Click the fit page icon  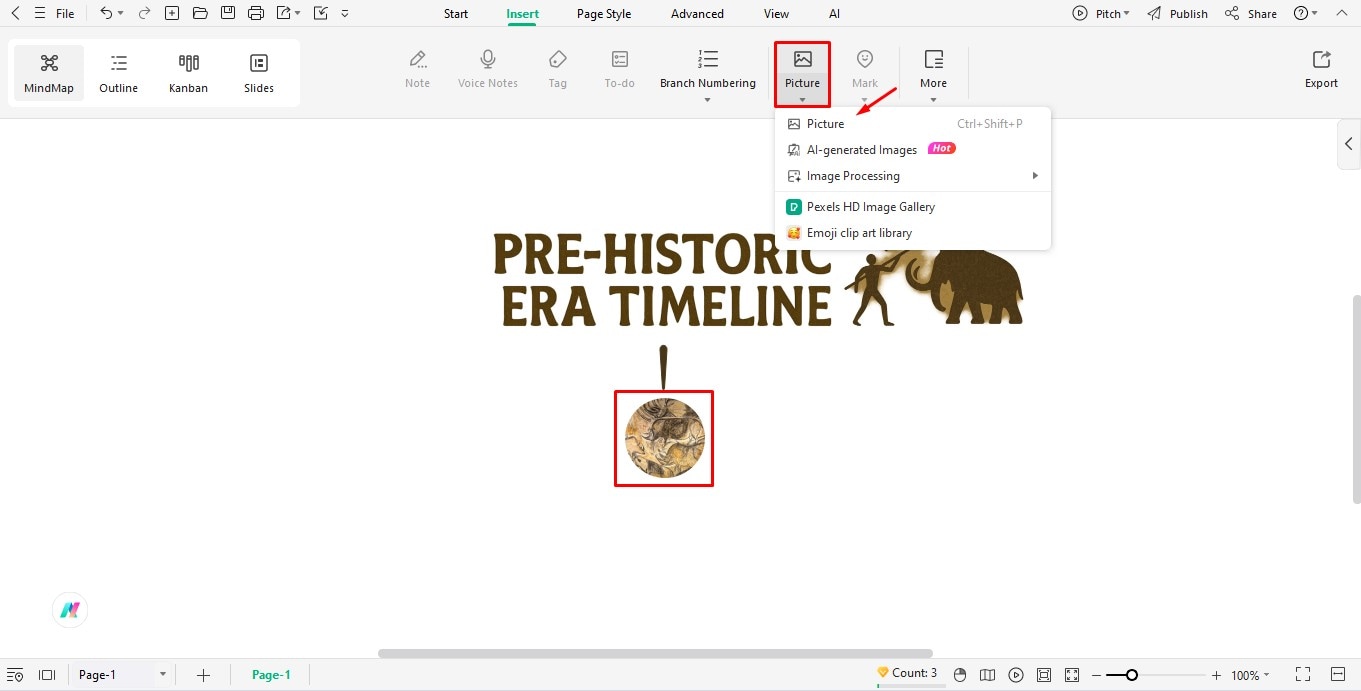pos(1044,675)
